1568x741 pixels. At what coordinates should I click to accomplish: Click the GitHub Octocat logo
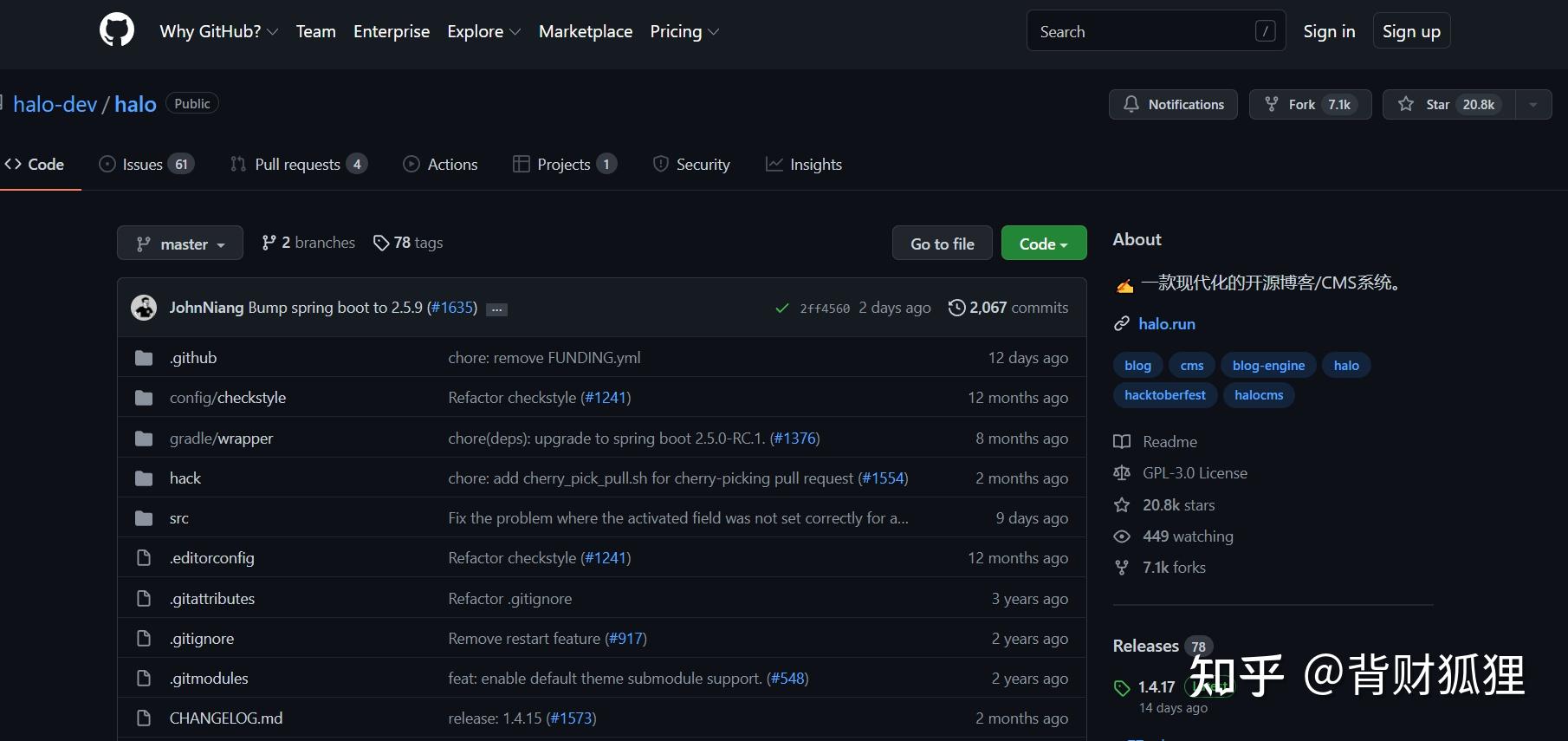[x=117, y=30]
